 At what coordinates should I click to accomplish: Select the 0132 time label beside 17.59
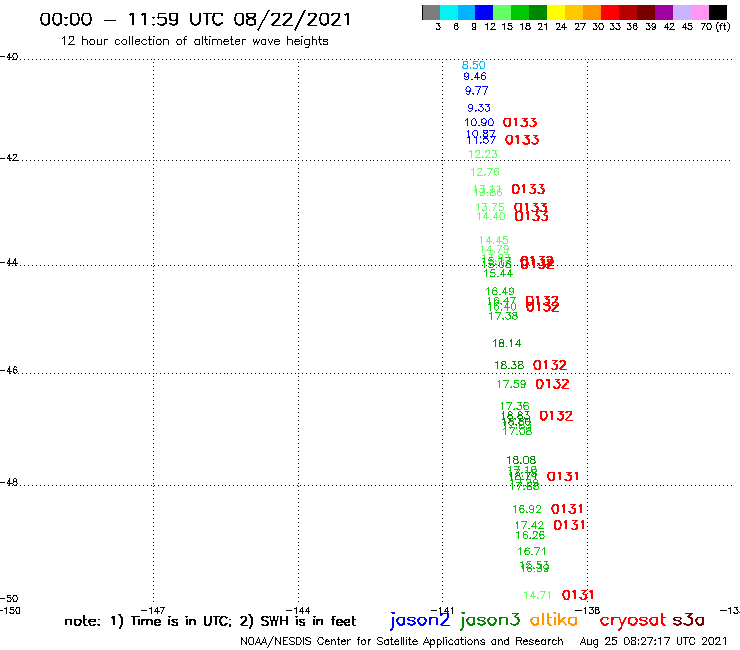pos(553,384)
